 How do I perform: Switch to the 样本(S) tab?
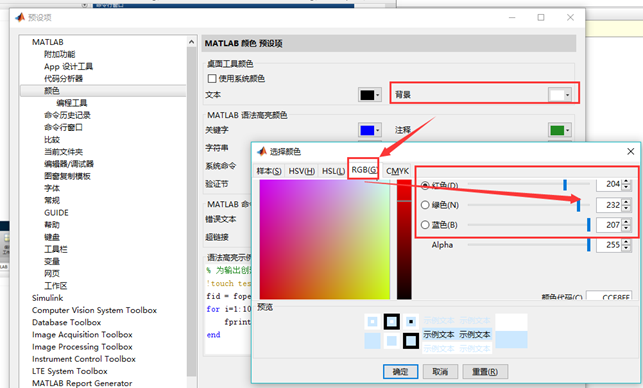click(x=269, y=171)
